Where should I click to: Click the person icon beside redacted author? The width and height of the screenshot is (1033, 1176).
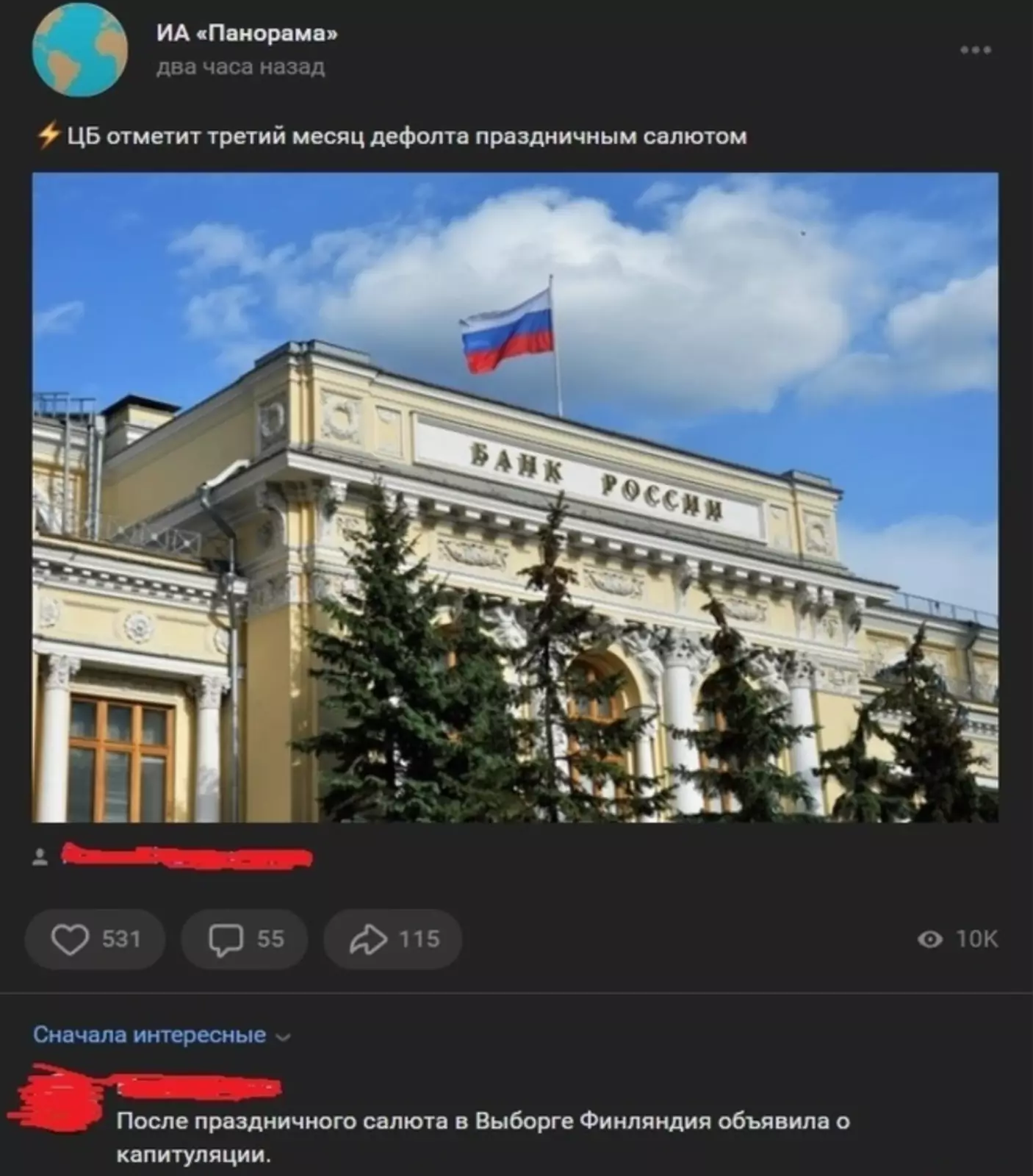pyautogui.click(x=40, y=857)
